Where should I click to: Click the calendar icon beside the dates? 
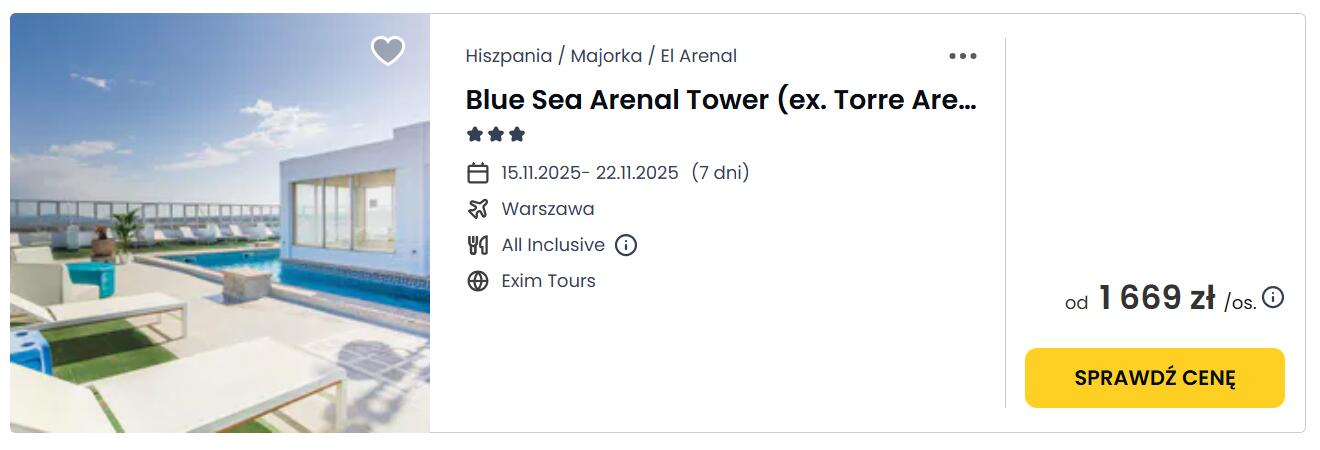click(478, 173)
